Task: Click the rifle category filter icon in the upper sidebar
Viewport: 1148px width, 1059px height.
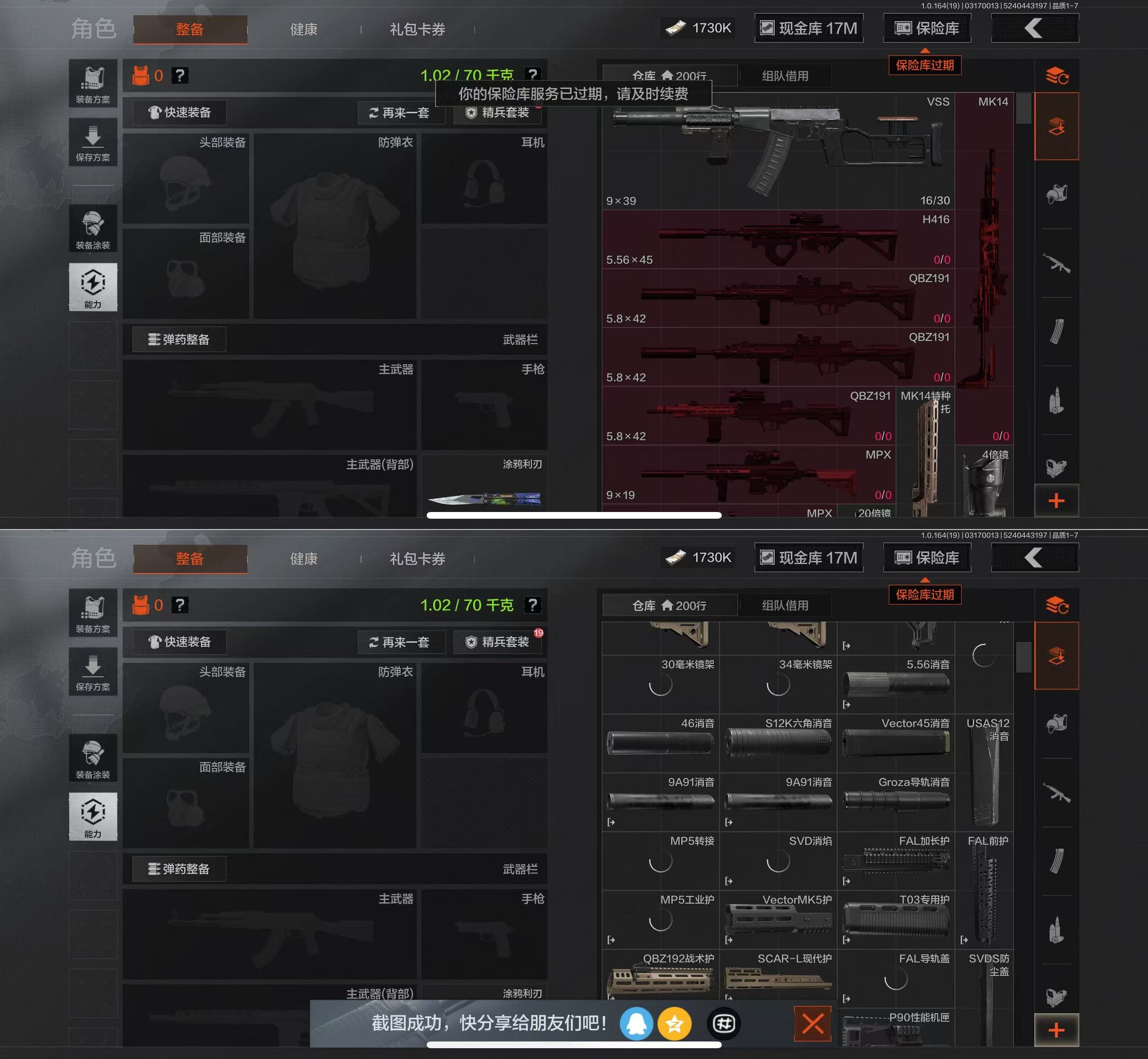Action: (1056, 264)
